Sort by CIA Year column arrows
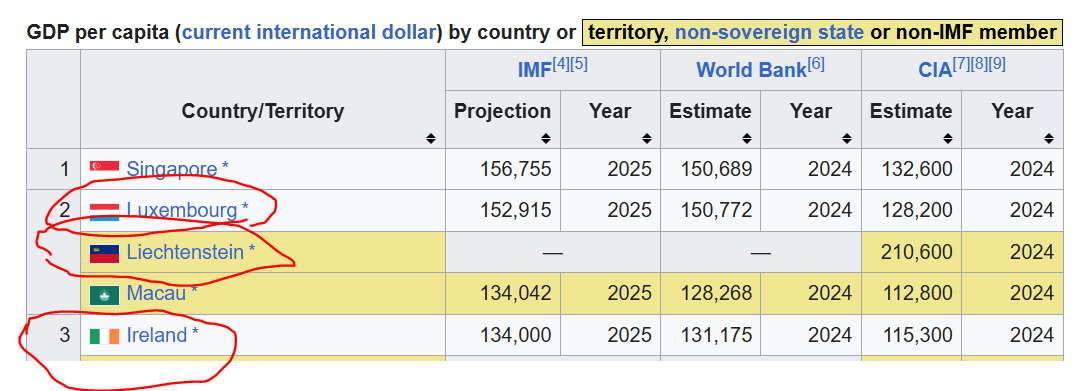This screenshot has height=391, width=1086. [x=1049, y=138]
